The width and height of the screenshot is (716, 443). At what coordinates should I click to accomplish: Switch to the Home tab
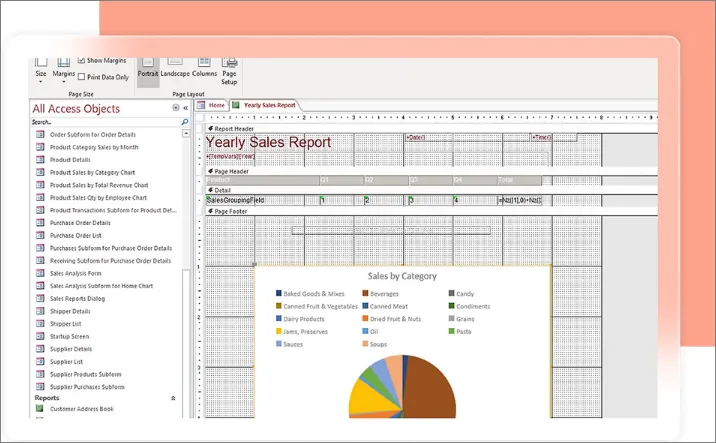coord(211,105)
